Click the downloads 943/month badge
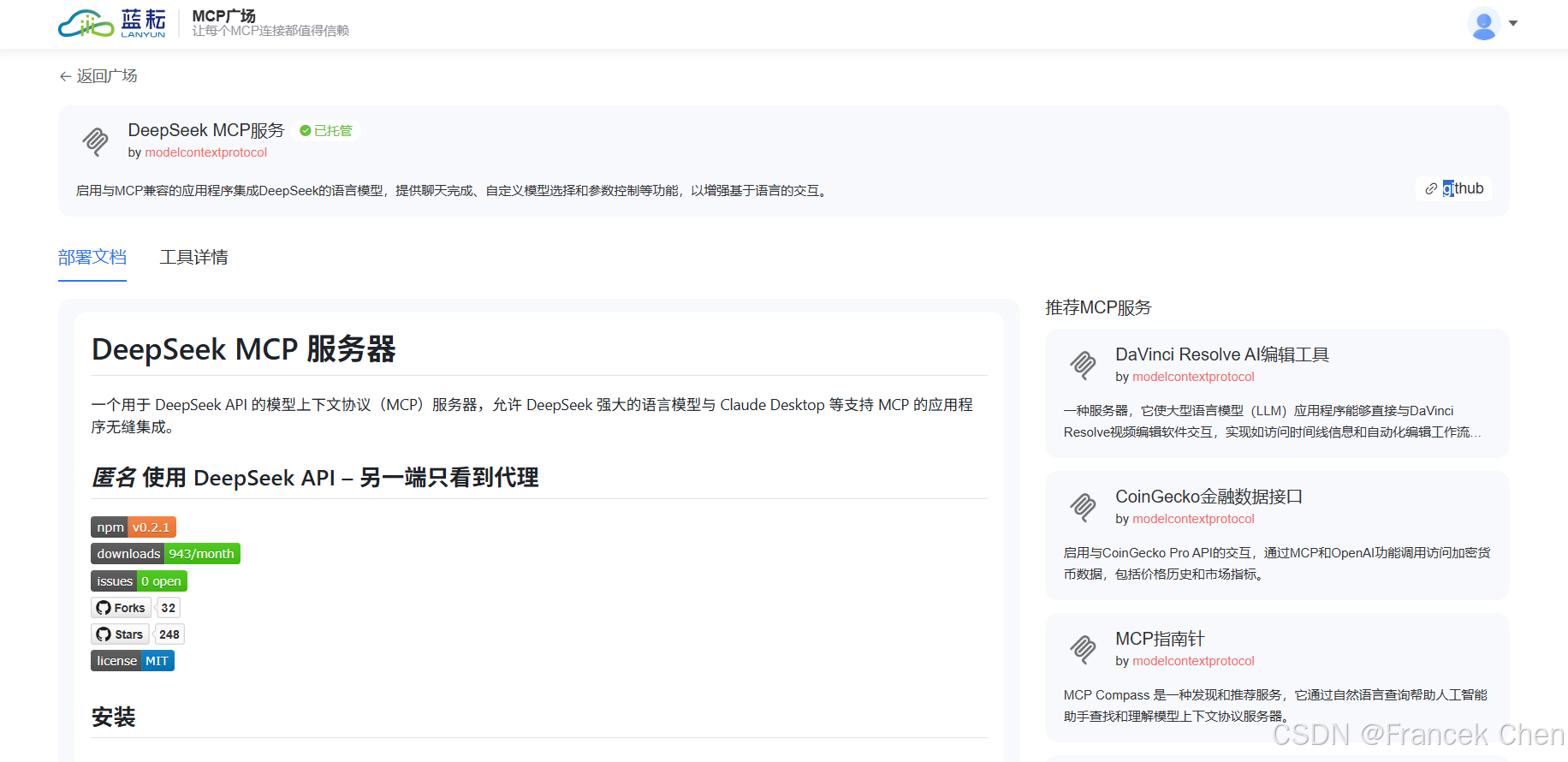The image size is (1568, 762). (x=165, y=554)
